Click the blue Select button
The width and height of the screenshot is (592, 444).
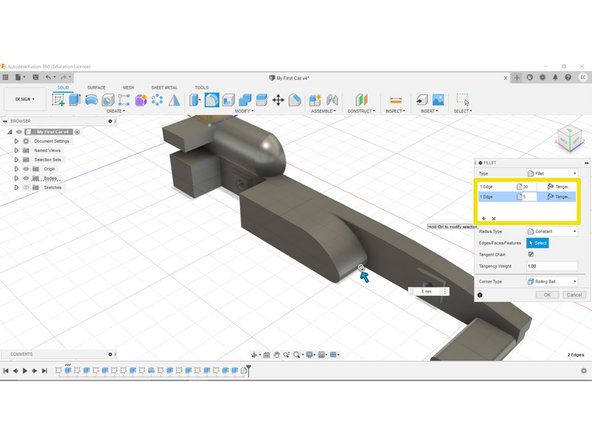click(538, 243)
